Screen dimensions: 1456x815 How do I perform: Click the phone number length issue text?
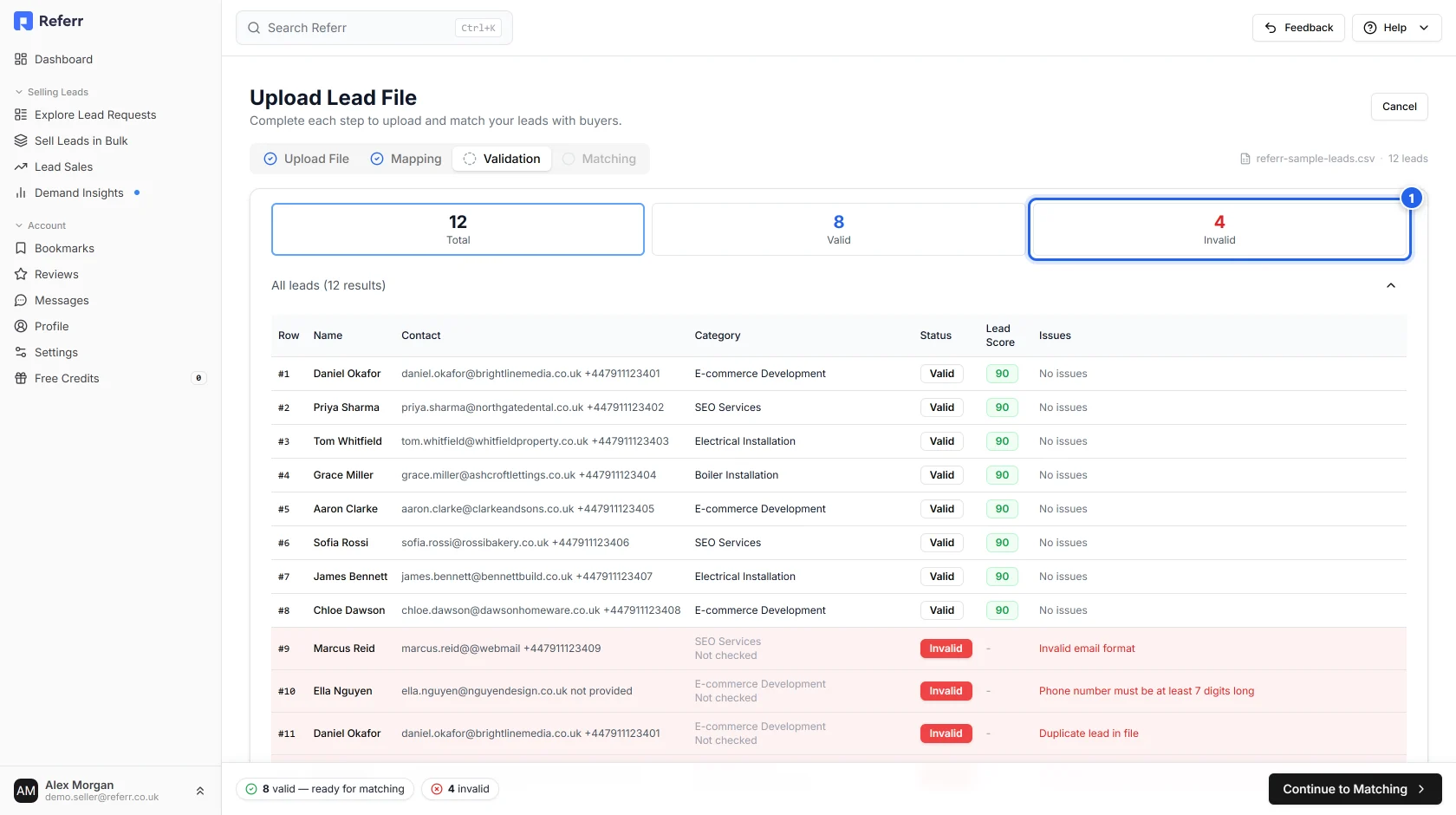(1147, 691)
